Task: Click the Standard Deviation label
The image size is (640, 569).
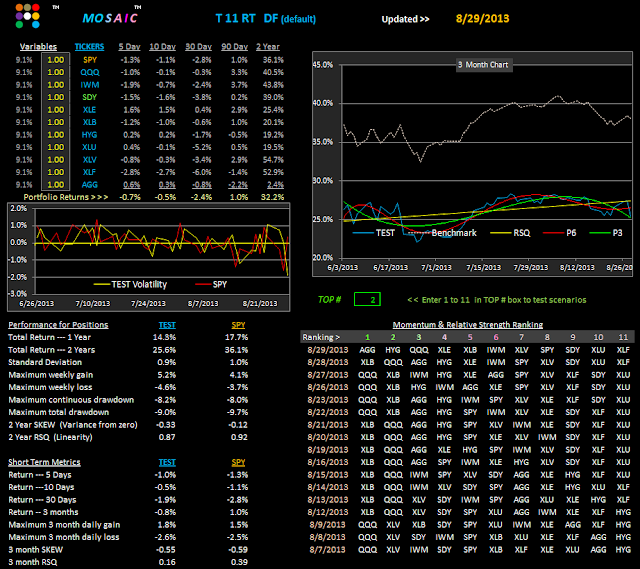Action: [45, 362]
